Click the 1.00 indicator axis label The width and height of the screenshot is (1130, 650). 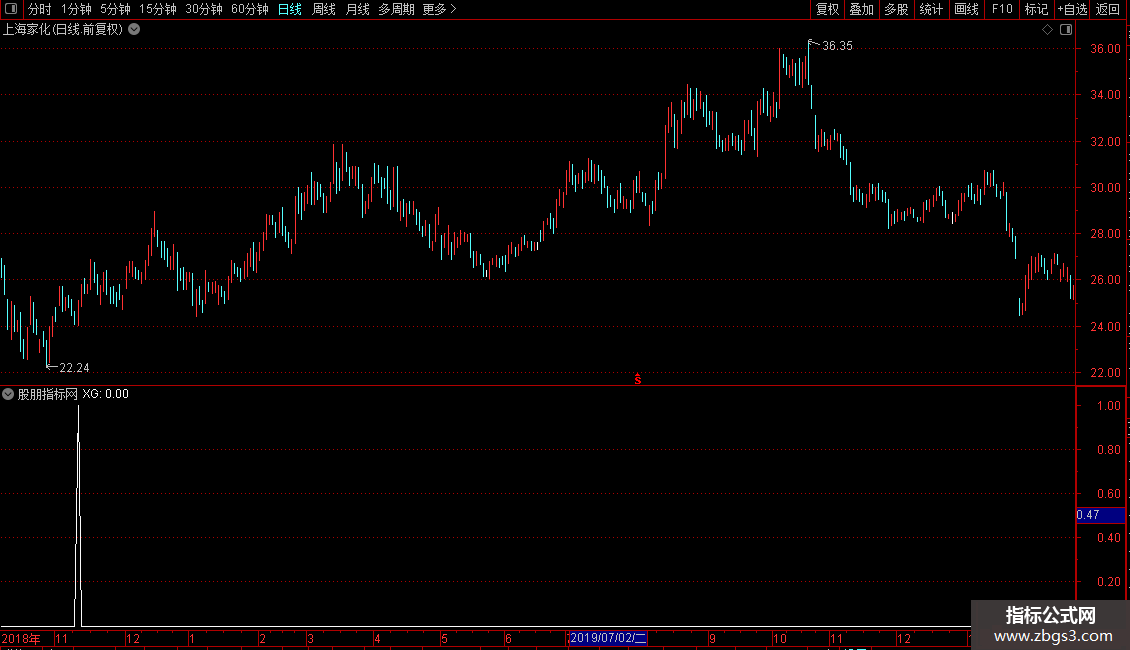[x=1108, y=406]
